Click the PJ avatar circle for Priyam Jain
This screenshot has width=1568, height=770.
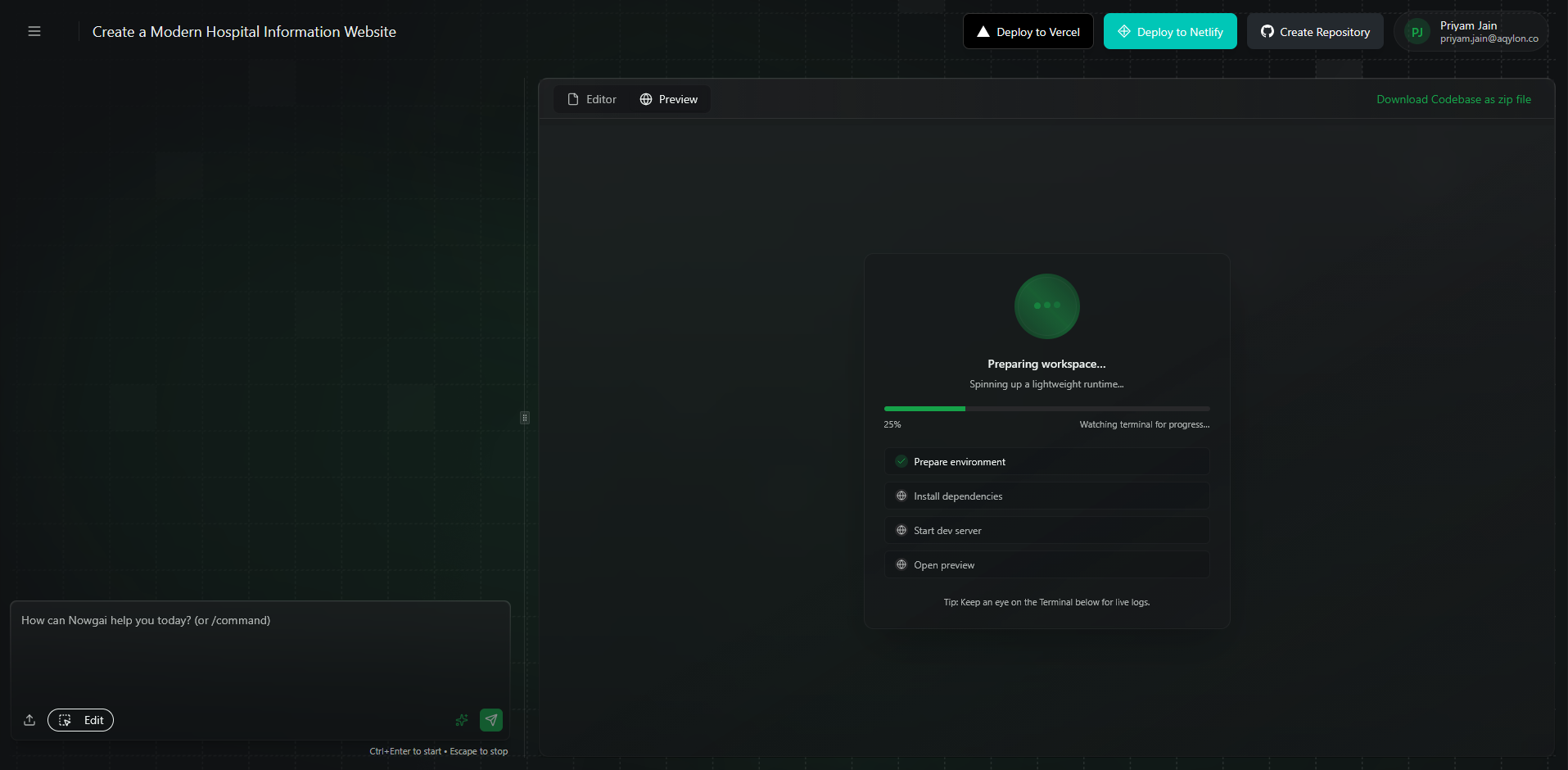coord(1417,31)
